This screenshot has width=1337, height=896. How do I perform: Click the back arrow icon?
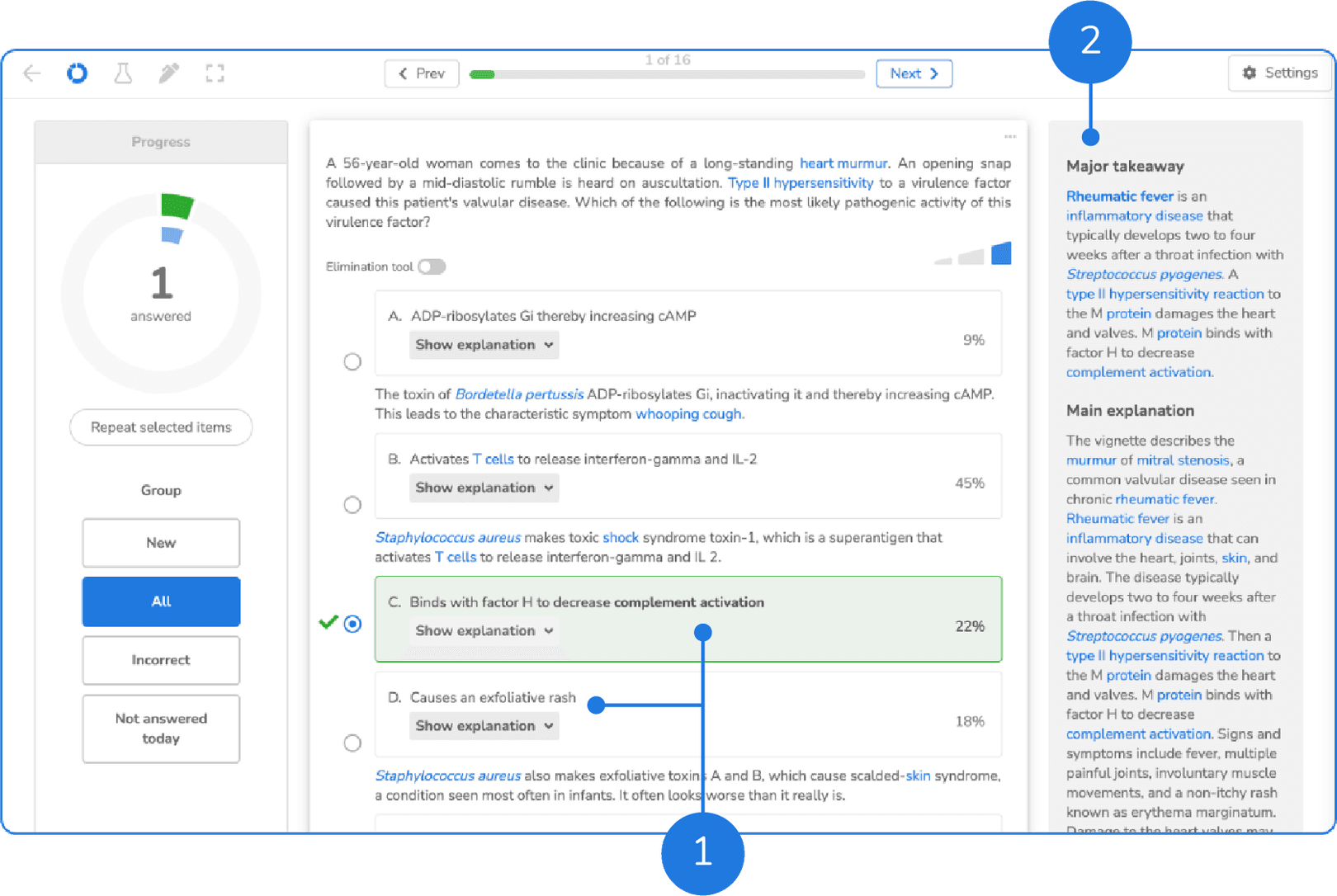[x=32, y=73]
